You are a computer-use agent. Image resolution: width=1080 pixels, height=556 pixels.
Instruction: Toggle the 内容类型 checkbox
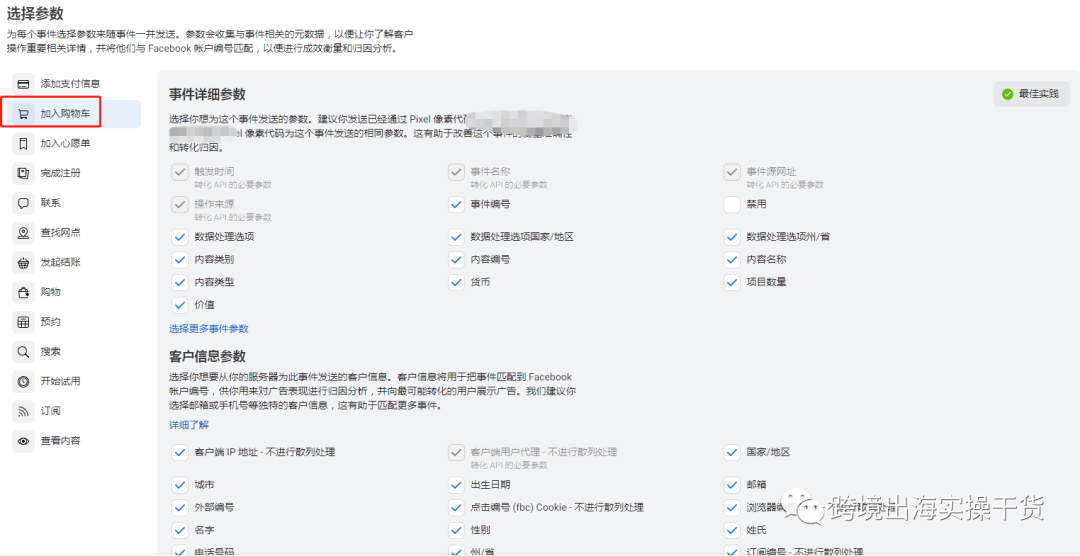180,282
